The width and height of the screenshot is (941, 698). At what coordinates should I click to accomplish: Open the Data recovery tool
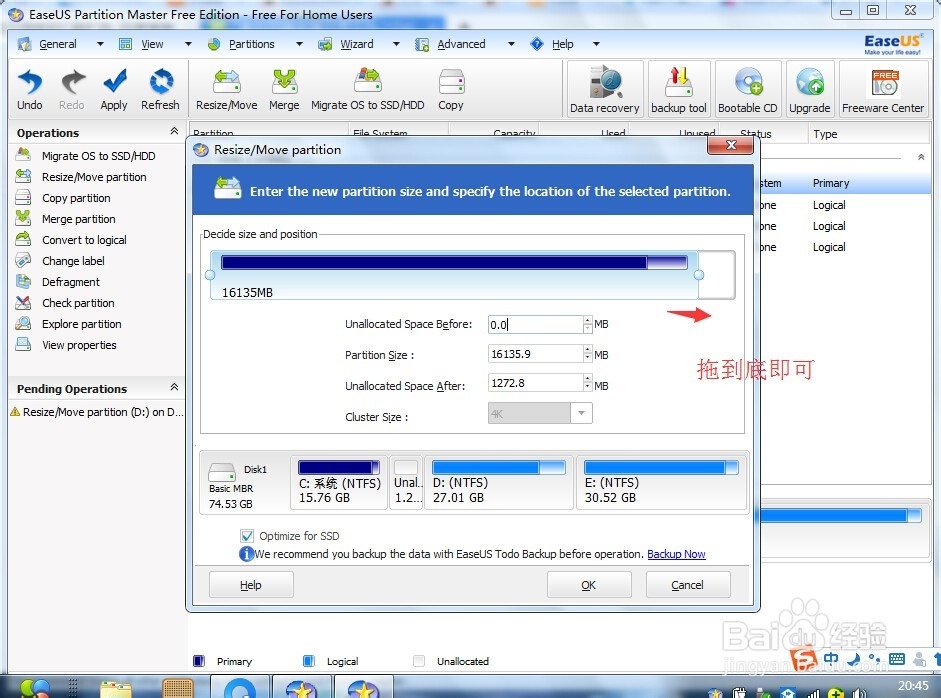[604, 88]
